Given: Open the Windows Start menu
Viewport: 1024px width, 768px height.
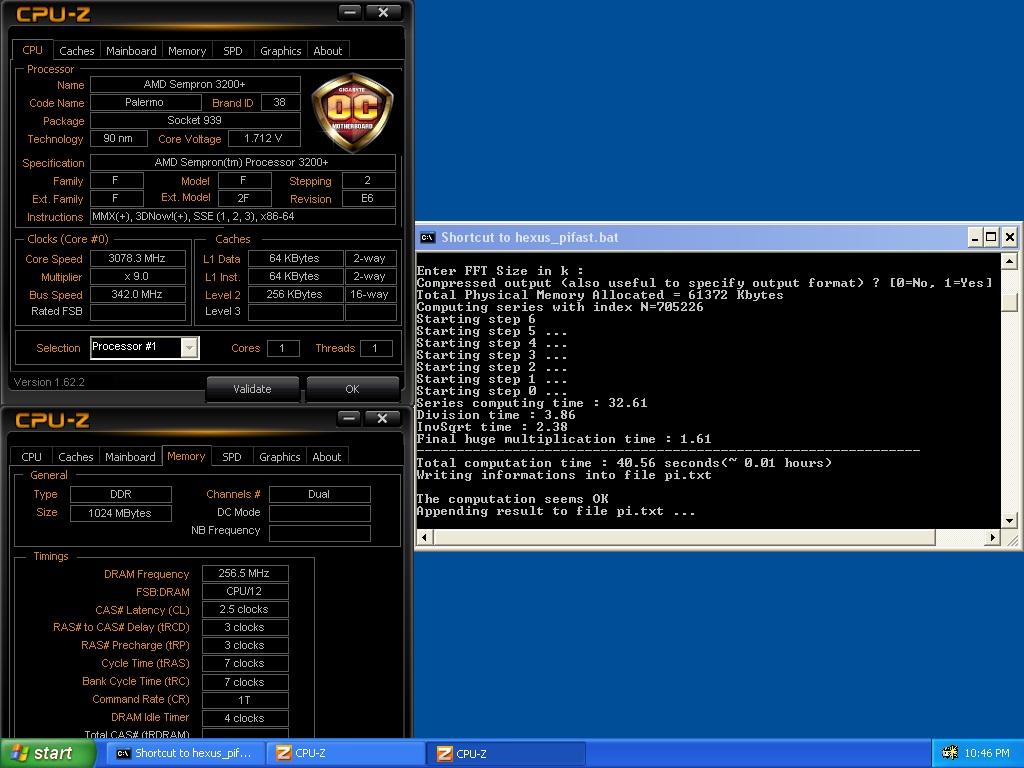Looking at the screenshot, I should tap(47, 753).
